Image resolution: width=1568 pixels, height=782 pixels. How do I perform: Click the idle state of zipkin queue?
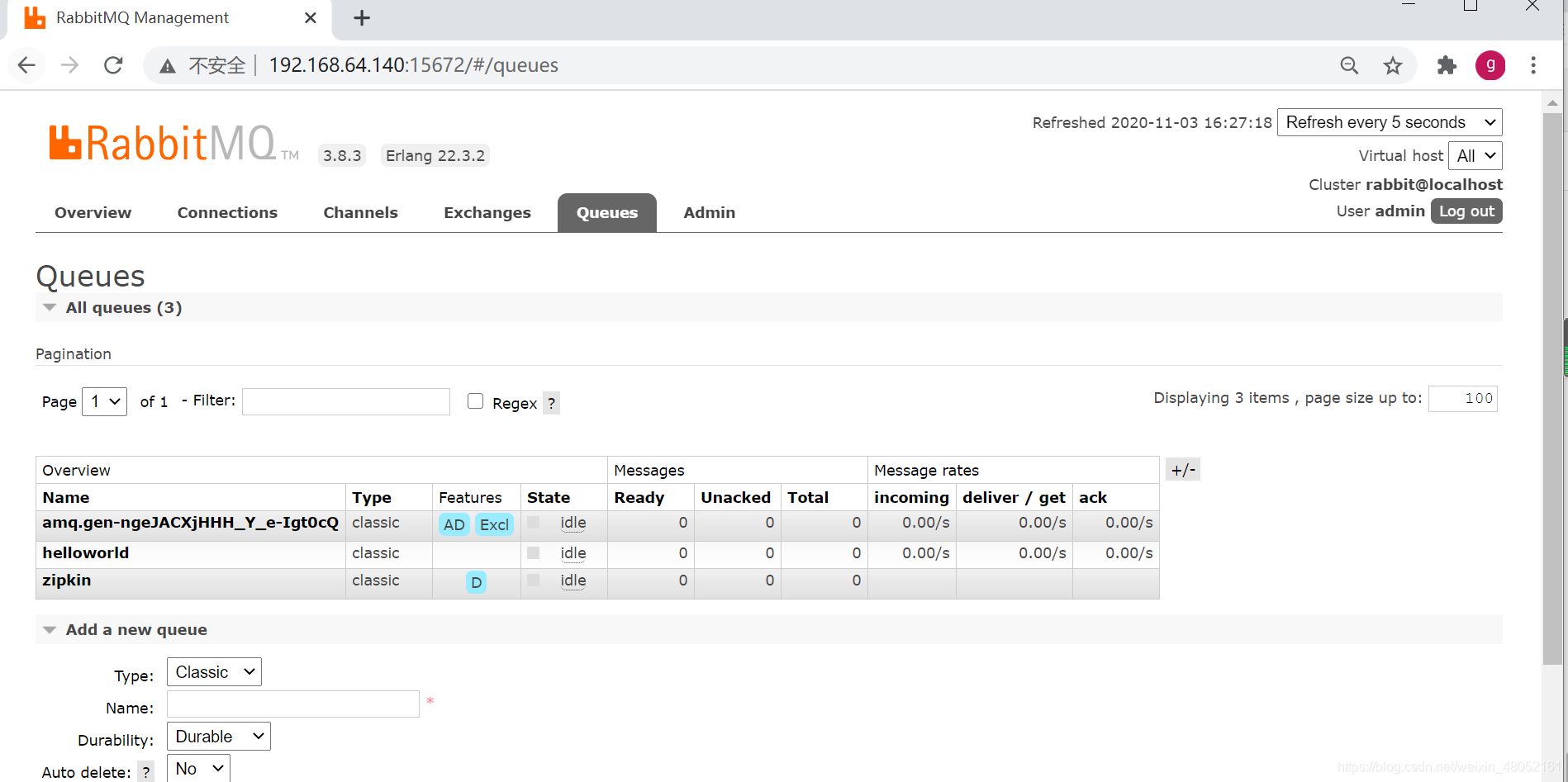tap(573, 581)
